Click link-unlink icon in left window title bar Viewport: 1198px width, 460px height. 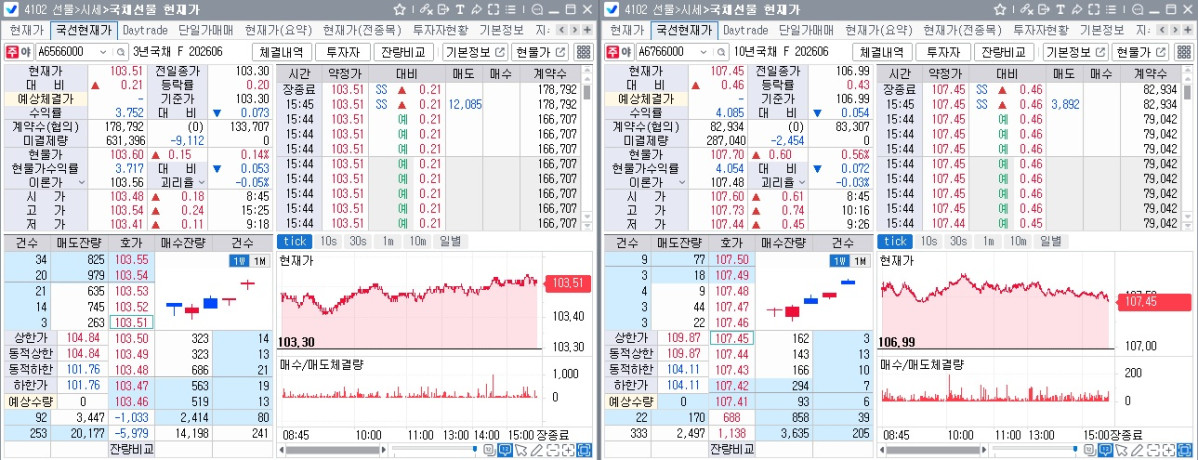coord(426,10)
